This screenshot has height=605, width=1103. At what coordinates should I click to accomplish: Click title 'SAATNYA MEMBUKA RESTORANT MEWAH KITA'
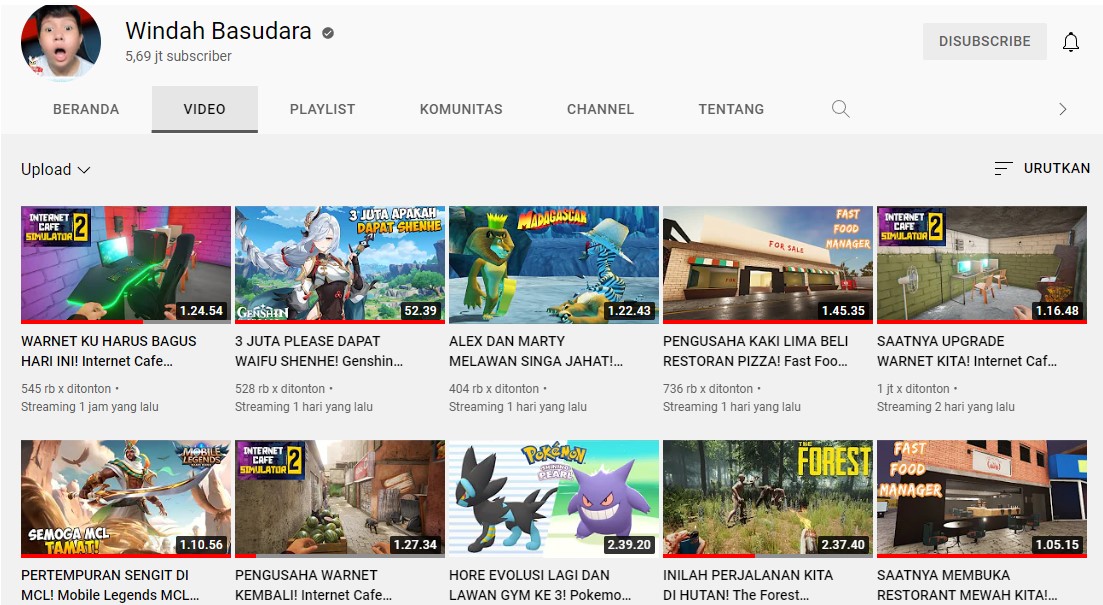(967, 585)
